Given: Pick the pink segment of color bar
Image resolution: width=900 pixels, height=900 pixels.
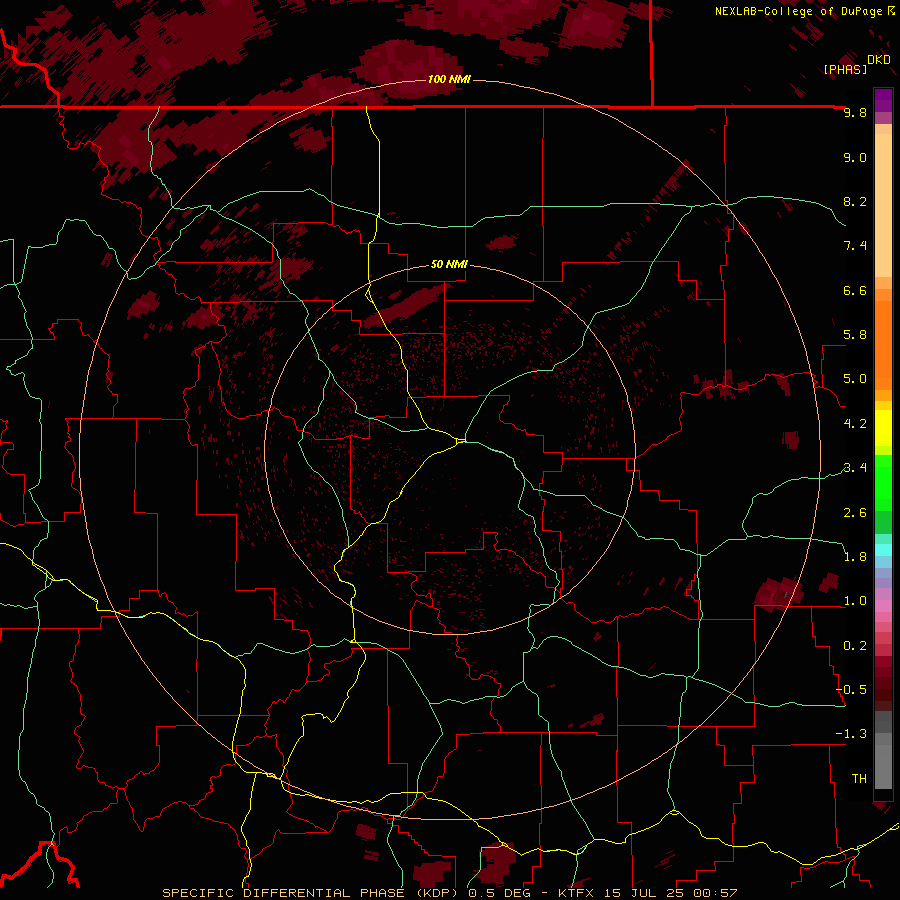Looking at the screenshot, I should point(883,606).
